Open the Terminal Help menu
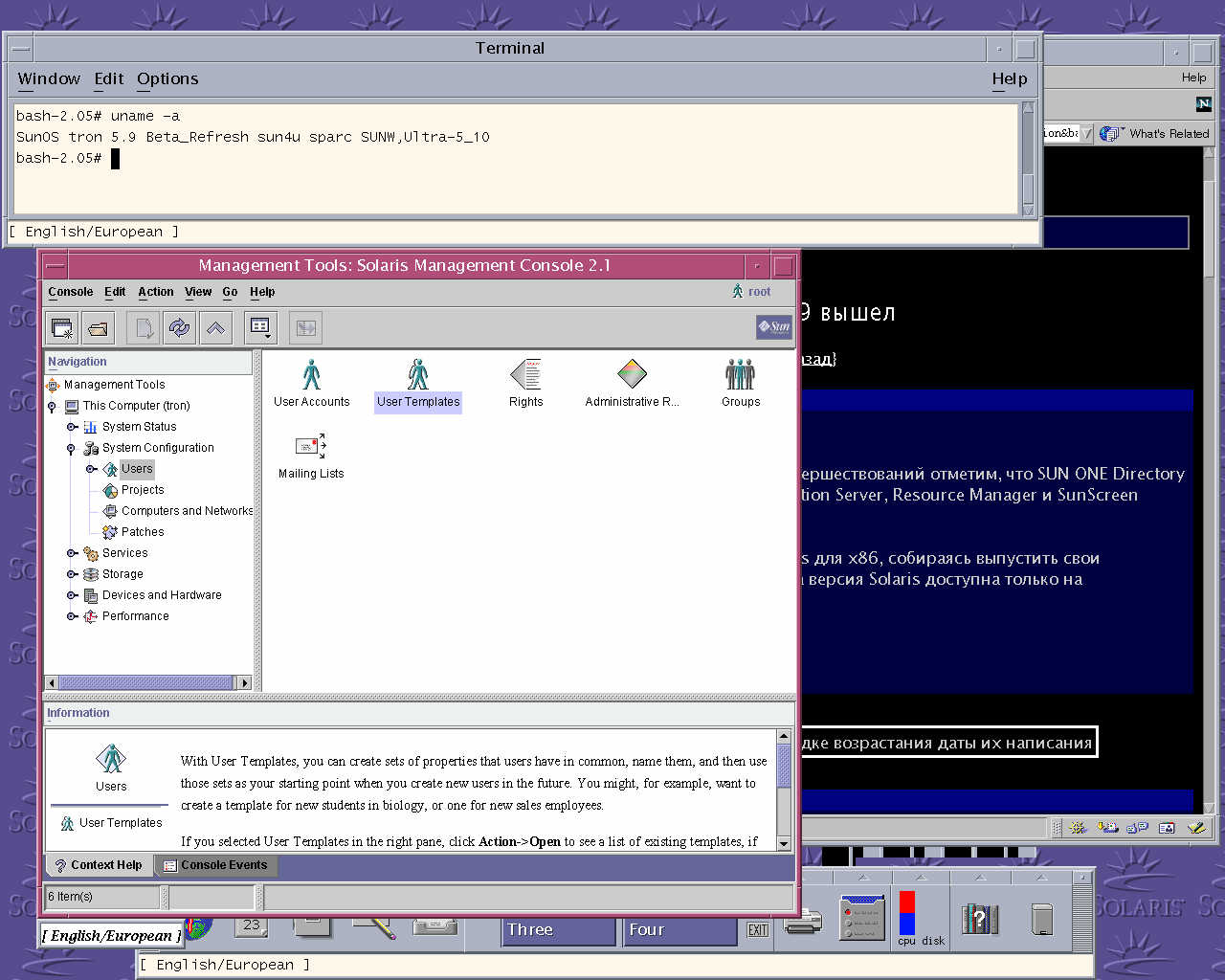Viewport: 1225px width, 980px height. [1010, 78]
